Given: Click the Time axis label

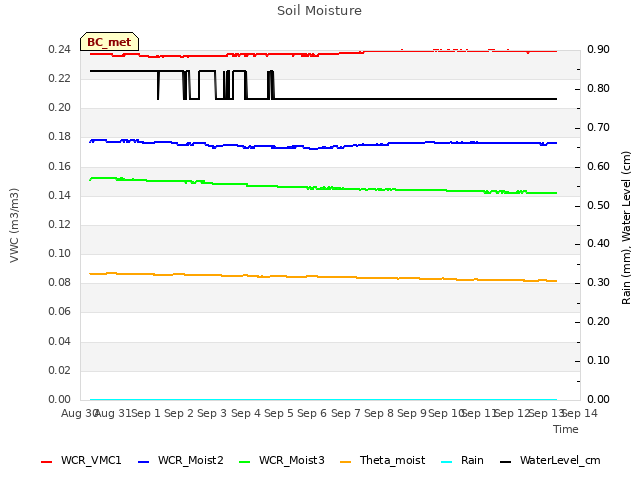Looking at the screenshot, I should [566, 429].
